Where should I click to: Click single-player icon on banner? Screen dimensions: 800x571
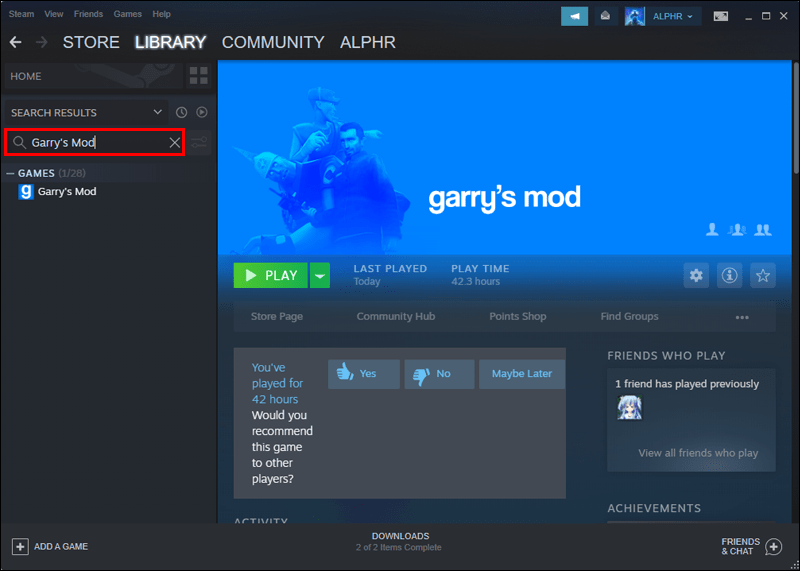(x=712, y=230)
